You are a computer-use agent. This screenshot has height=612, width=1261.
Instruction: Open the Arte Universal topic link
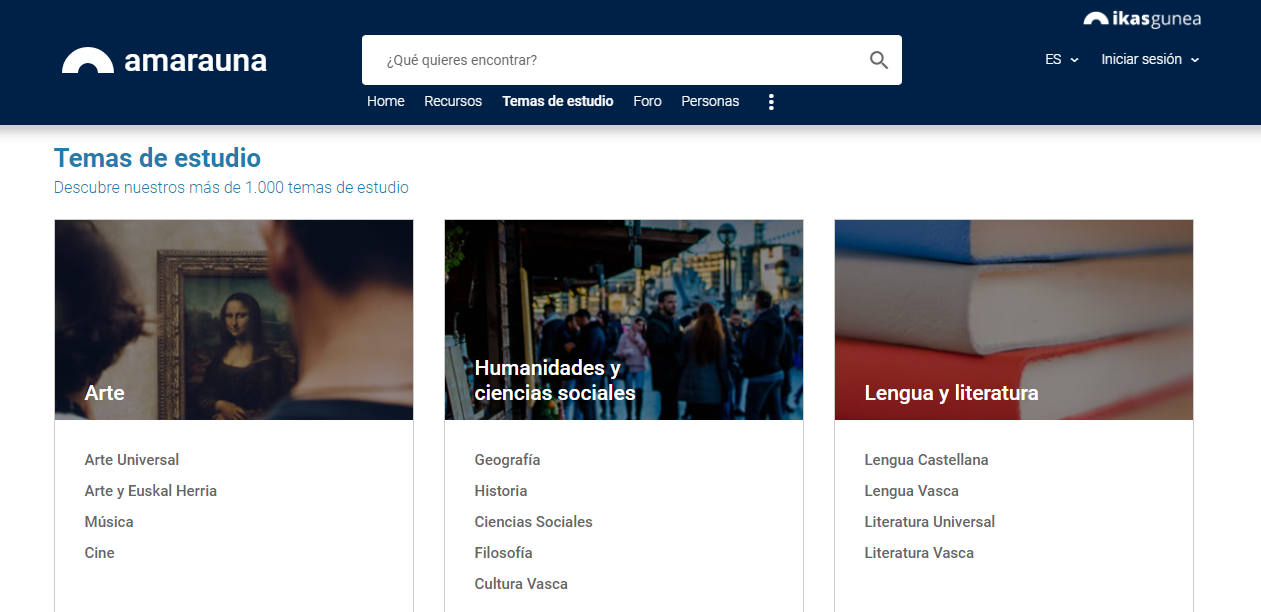(132, 460)
